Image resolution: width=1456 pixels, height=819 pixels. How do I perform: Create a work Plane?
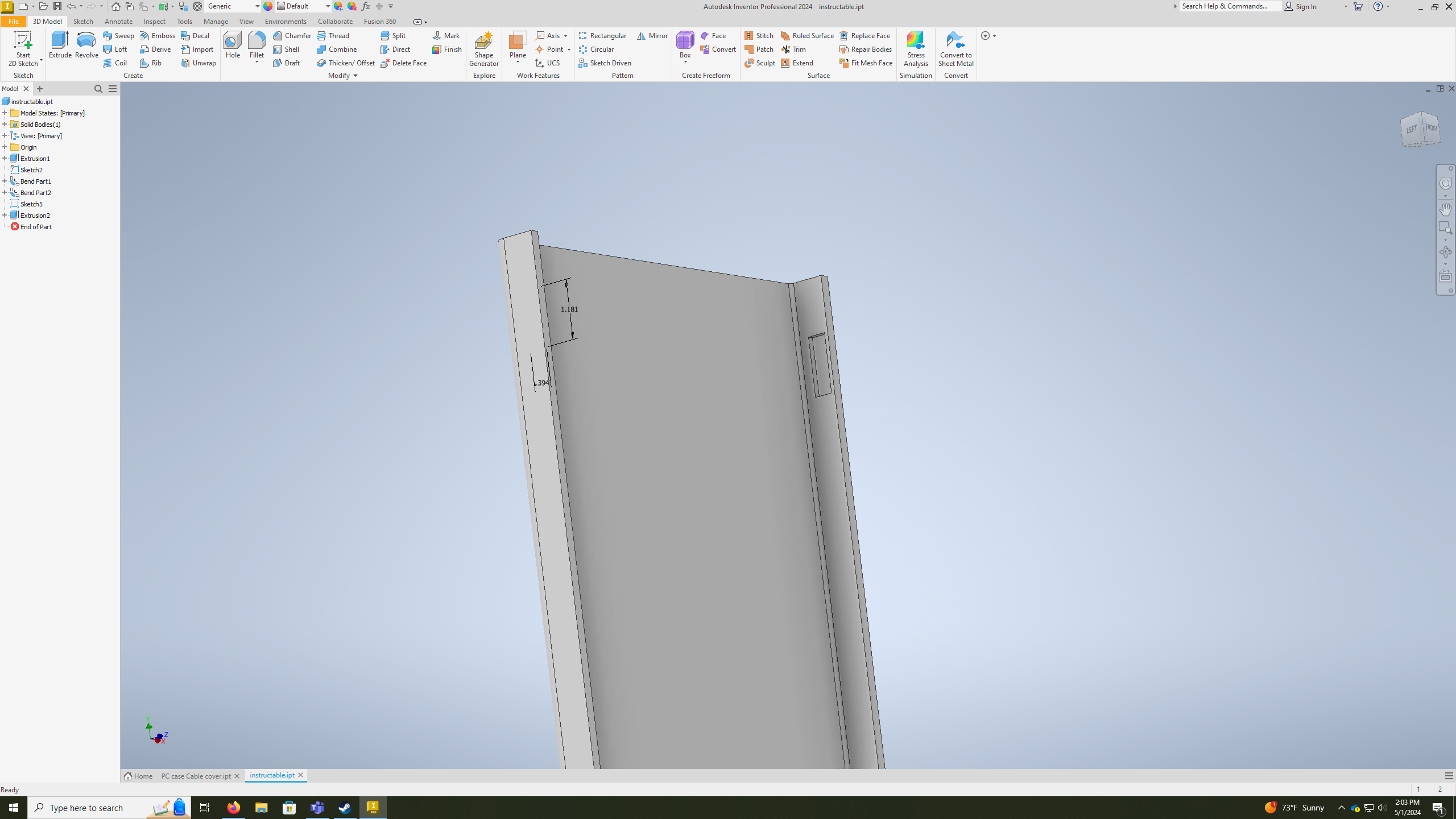click(x=518, y=44)
